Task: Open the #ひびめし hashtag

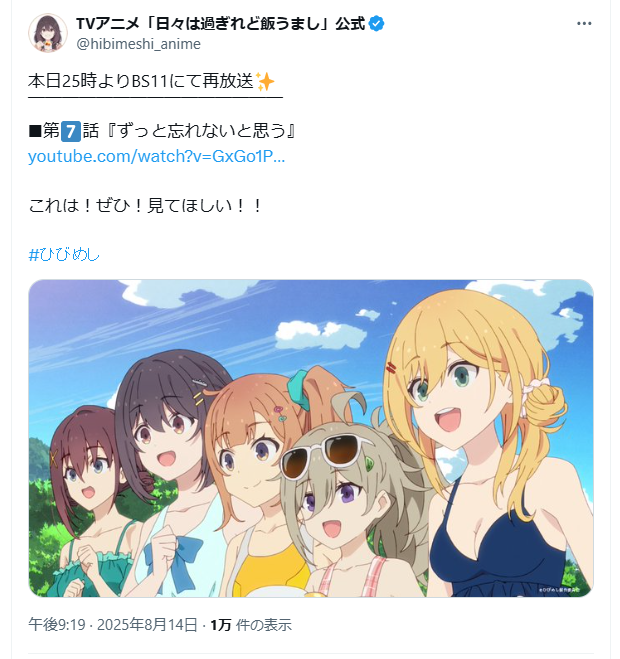Action: pos(64,255)
